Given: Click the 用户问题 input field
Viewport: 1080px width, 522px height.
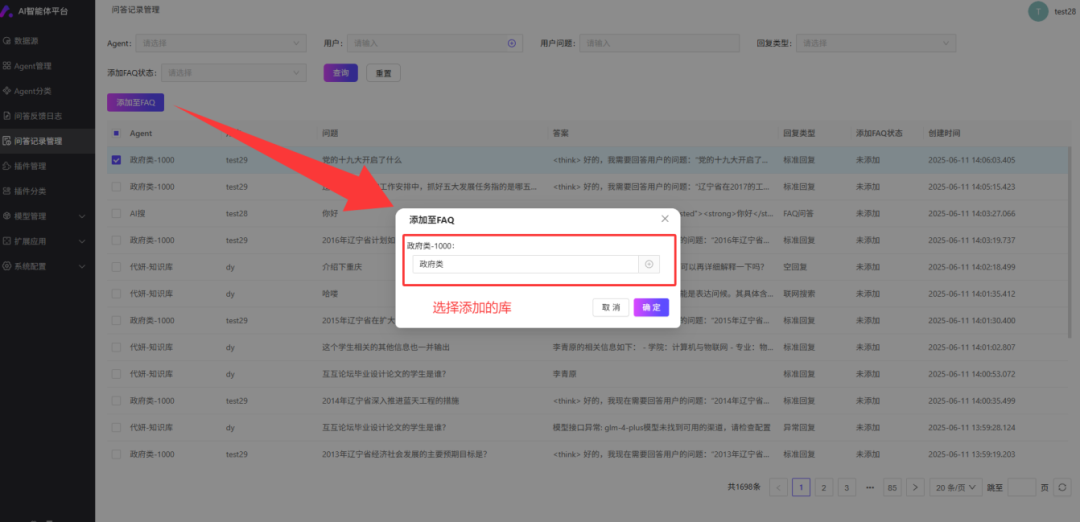Looking at the screenshot, I should tap(659, 43).
